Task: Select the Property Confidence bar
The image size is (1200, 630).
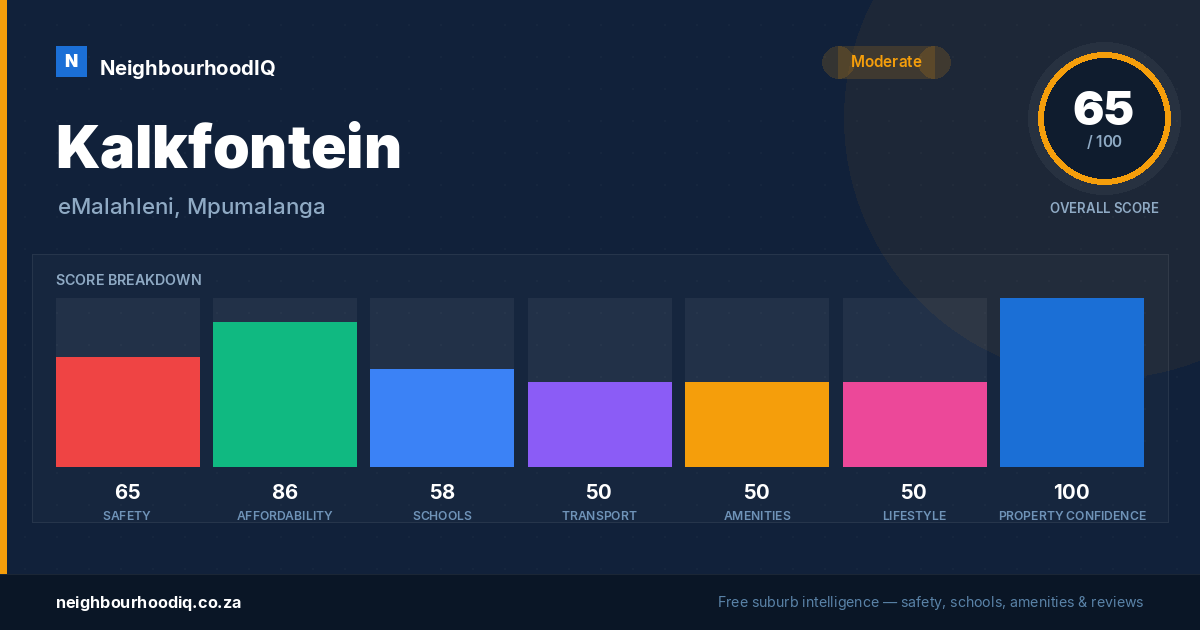Action: coord(1072,382)
